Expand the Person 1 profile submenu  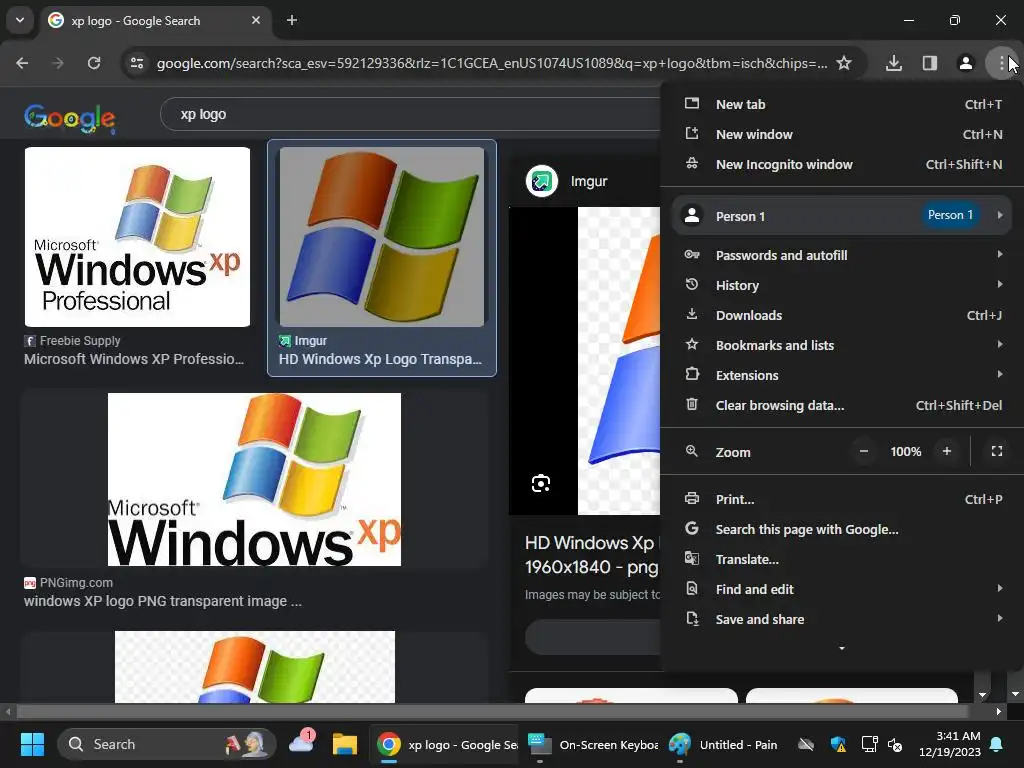(842, 216)
